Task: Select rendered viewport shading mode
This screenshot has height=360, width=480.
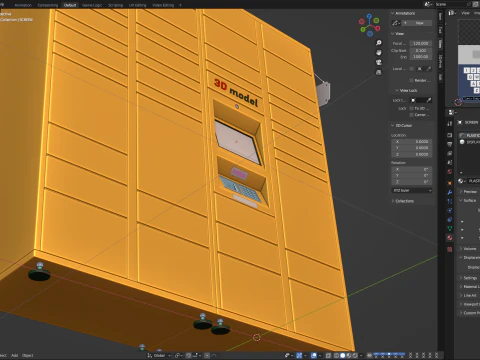Action: coord(355,355)
